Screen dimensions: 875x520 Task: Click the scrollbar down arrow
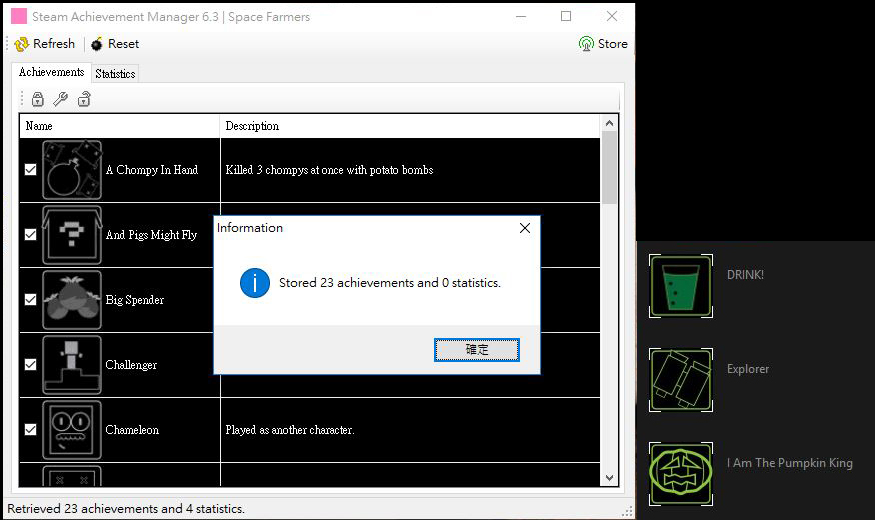click(609, 478)
